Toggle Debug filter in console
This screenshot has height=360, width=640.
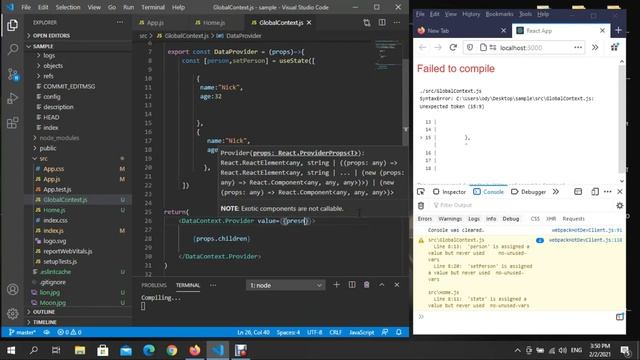[511, 219]
